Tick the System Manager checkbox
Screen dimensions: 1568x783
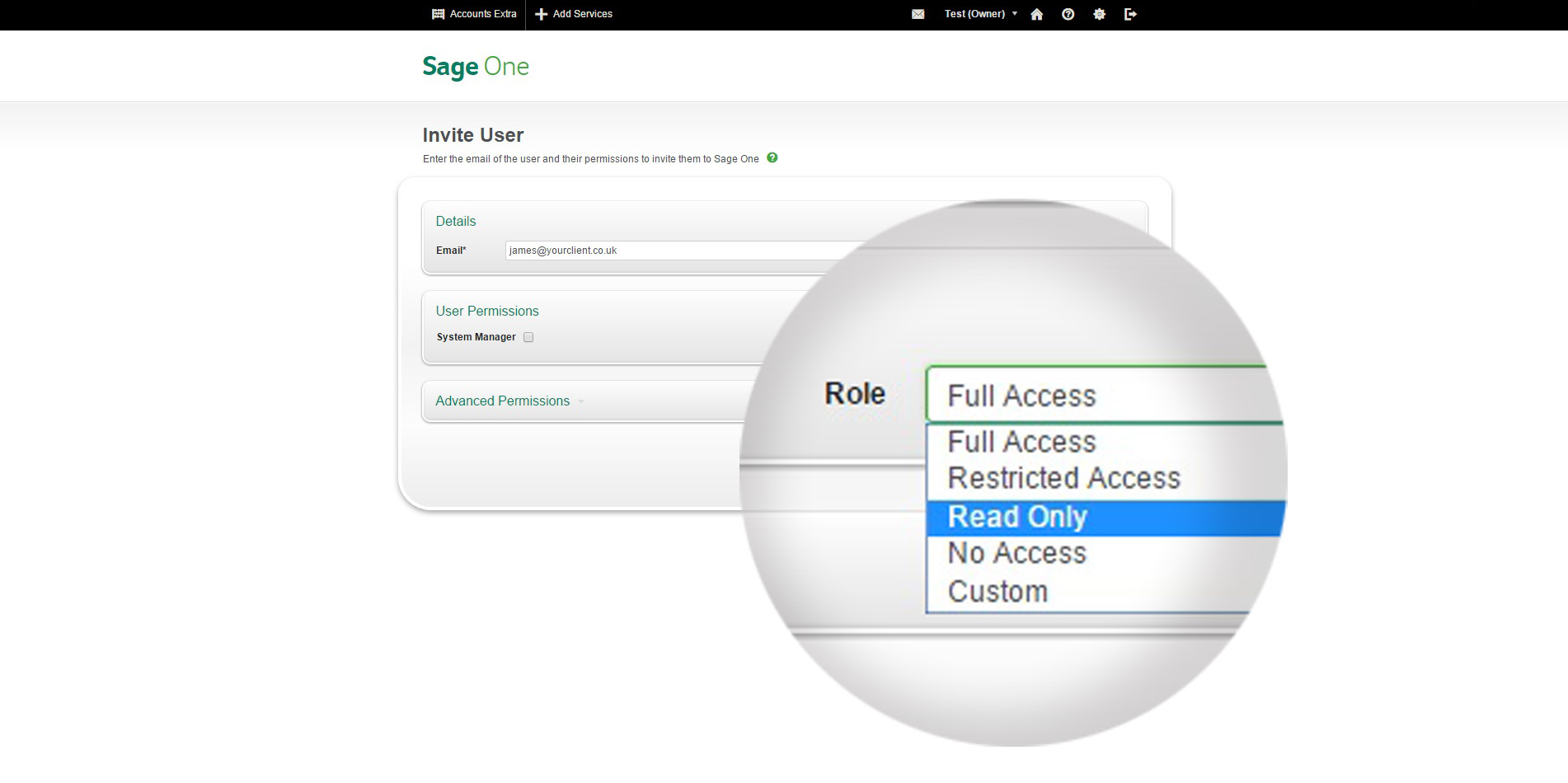coord(528,337)
